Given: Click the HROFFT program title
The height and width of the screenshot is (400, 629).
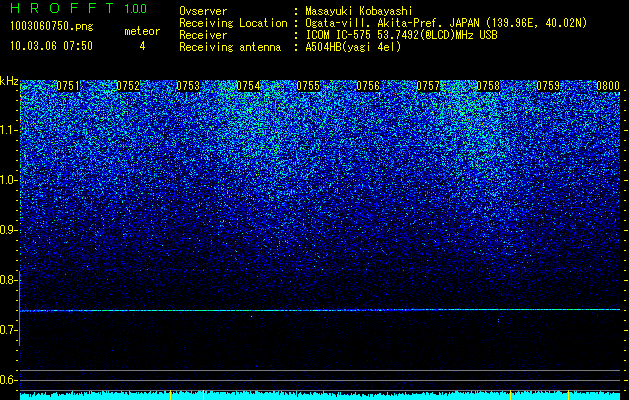Looking at the screenshot, I should tap(62, 8).
